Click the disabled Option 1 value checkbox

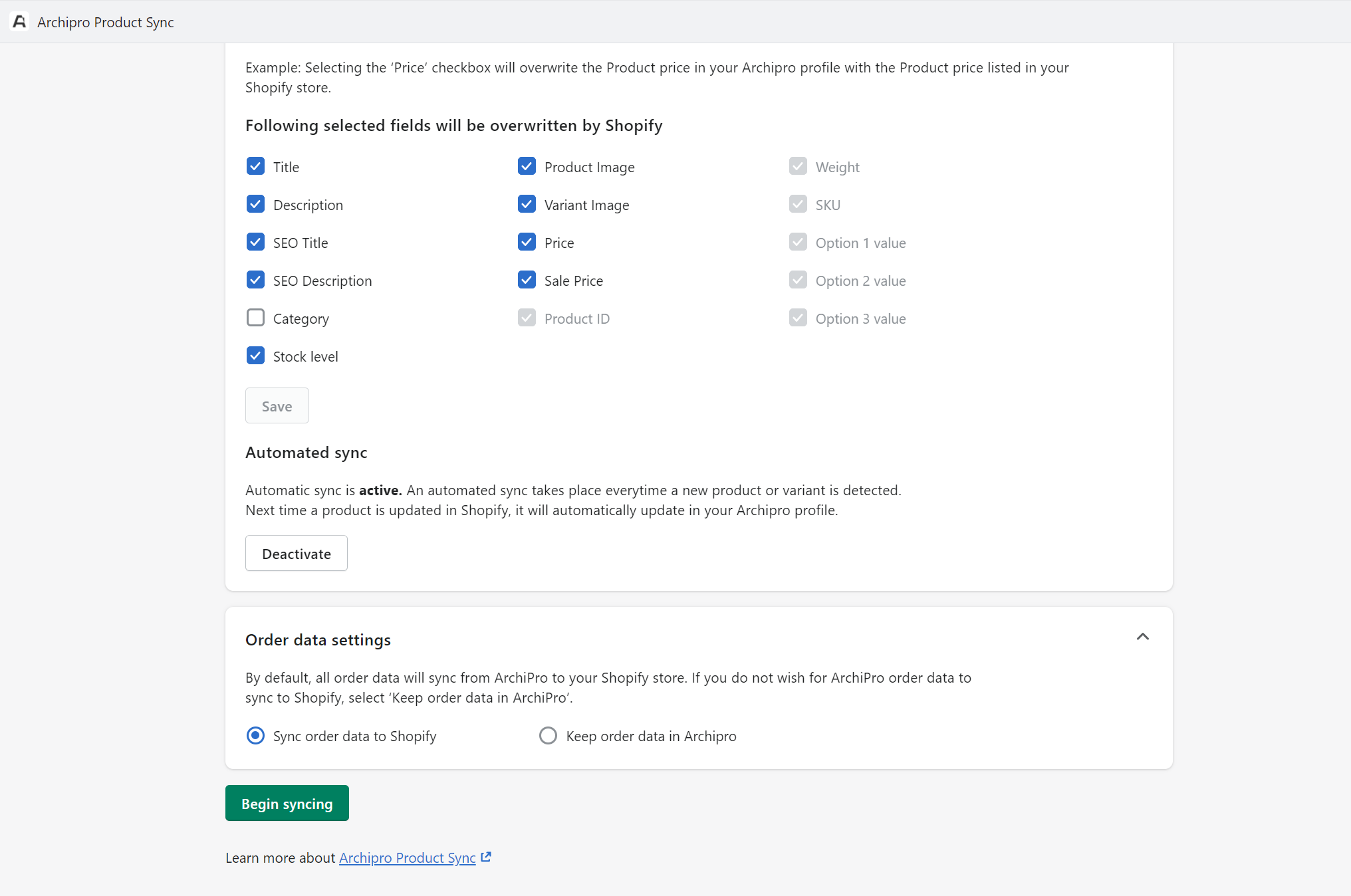(798, 242)
